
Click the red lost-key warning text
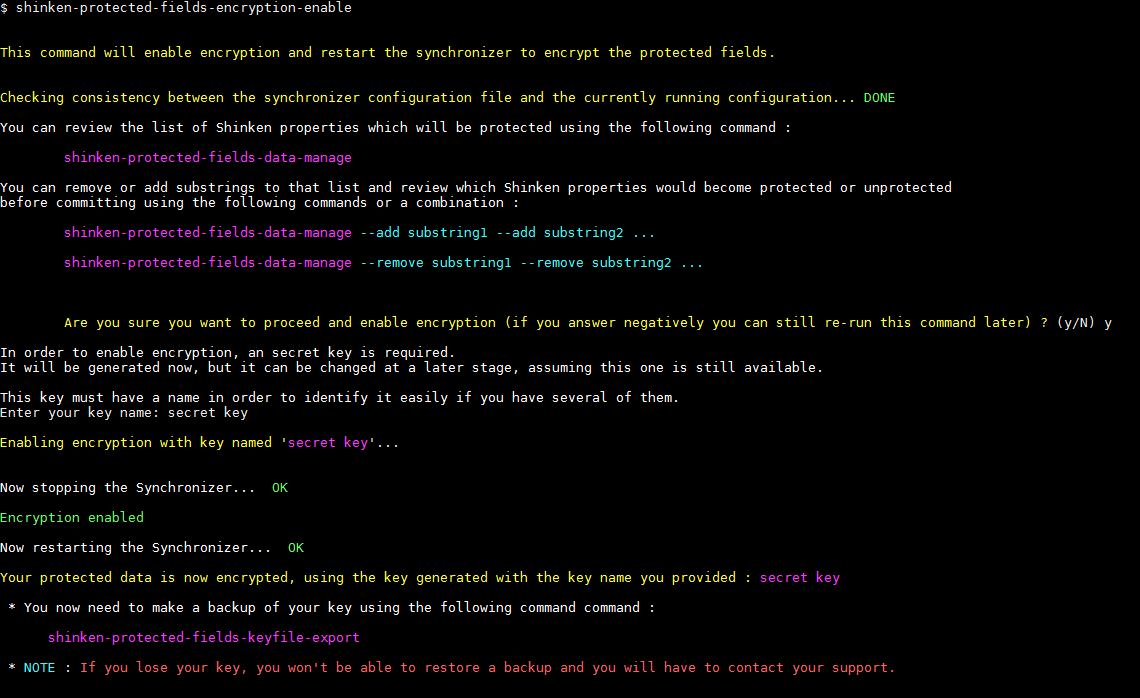(487, 668)
